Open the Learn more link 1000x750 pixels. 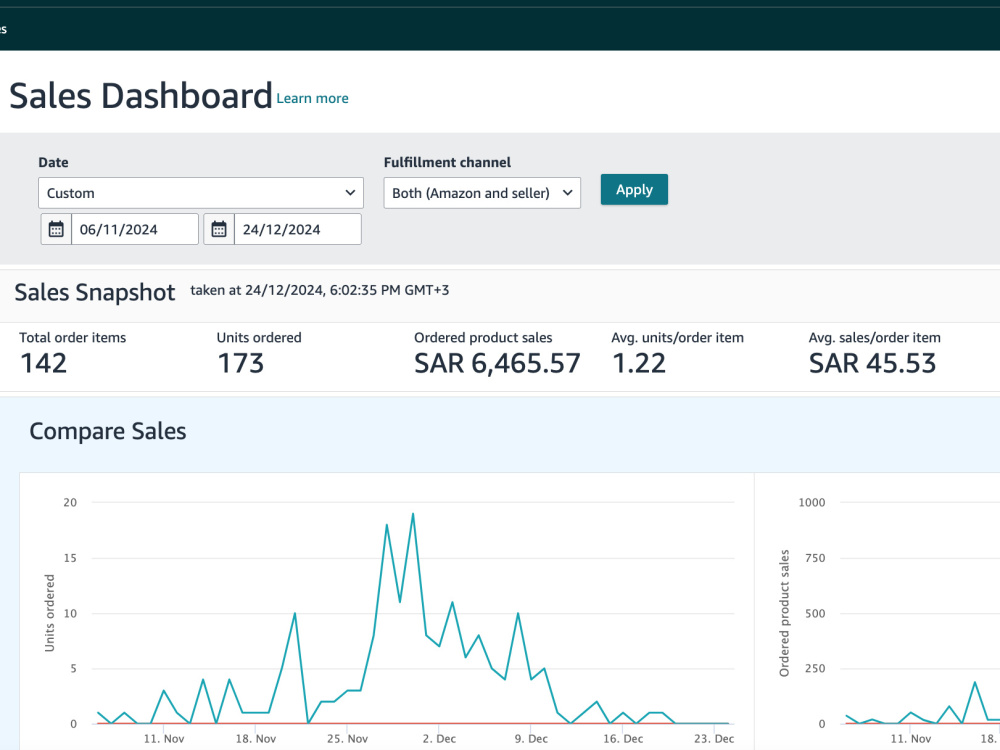click(312, 98)
